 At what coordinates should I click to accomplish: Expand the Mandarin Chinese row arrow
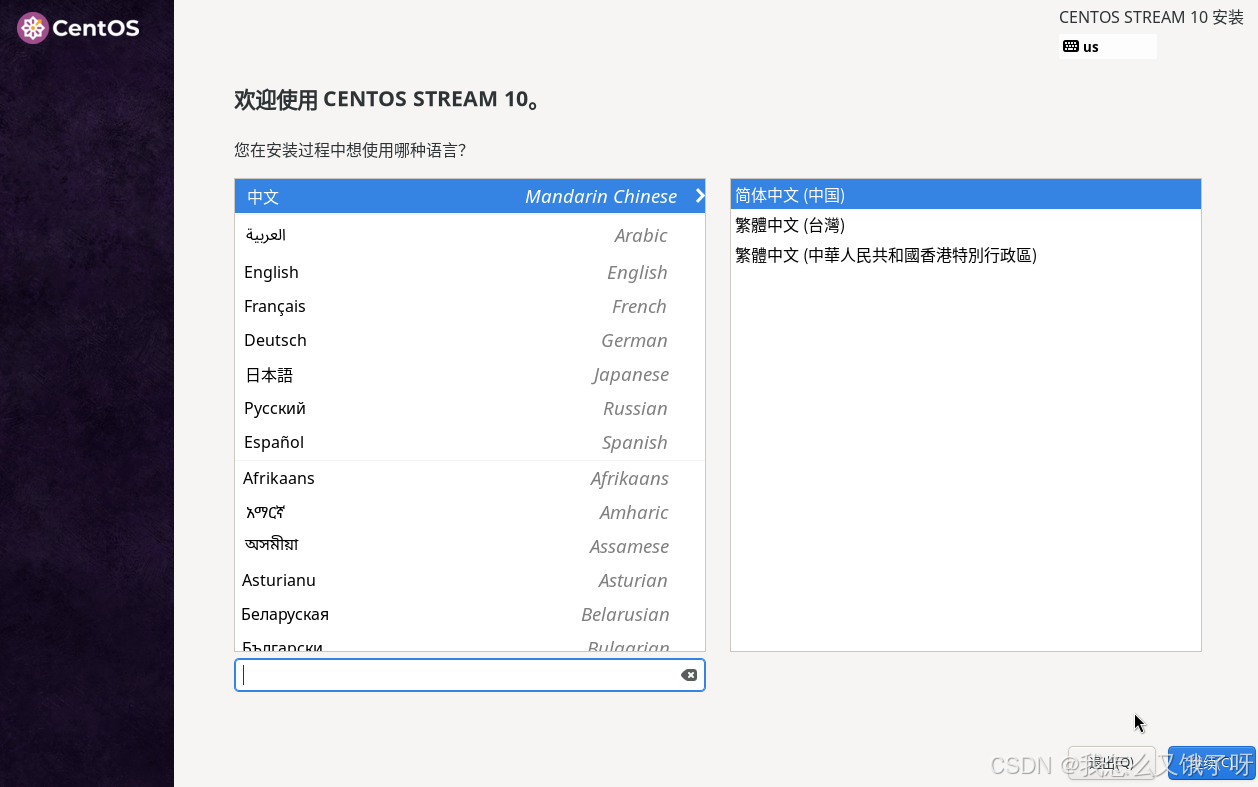[700, 196]
